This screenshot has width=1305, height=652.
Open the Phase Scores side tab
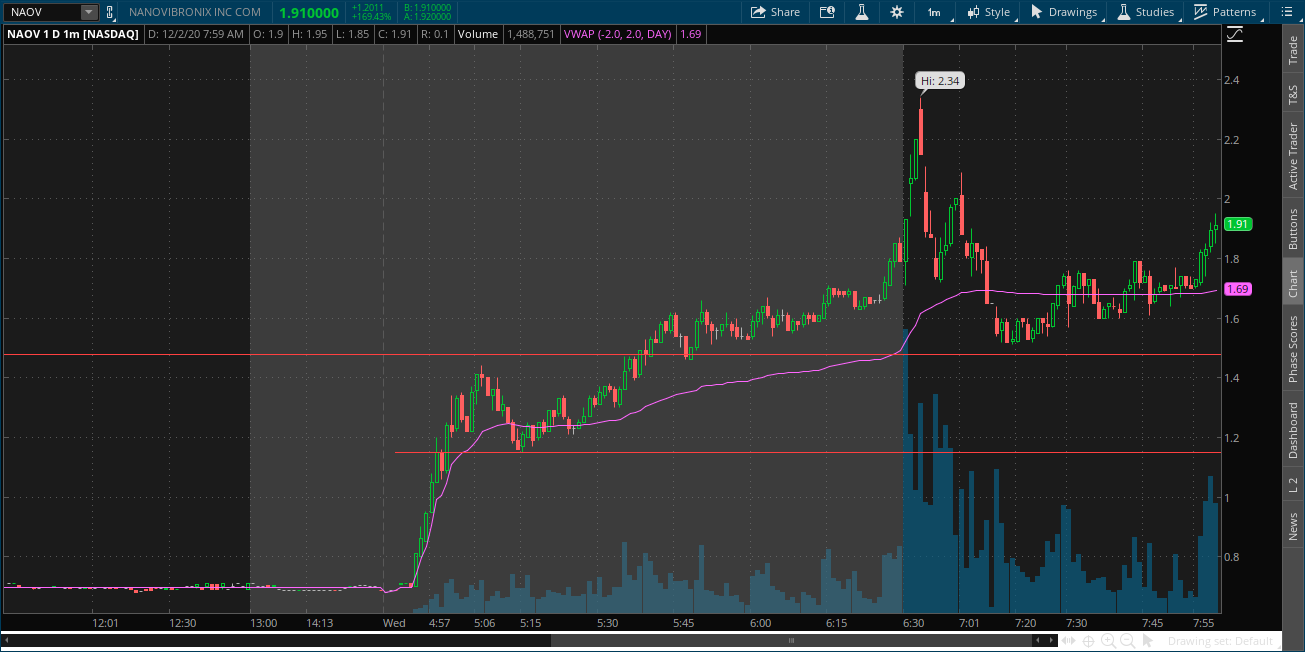tap(1293, 349)
